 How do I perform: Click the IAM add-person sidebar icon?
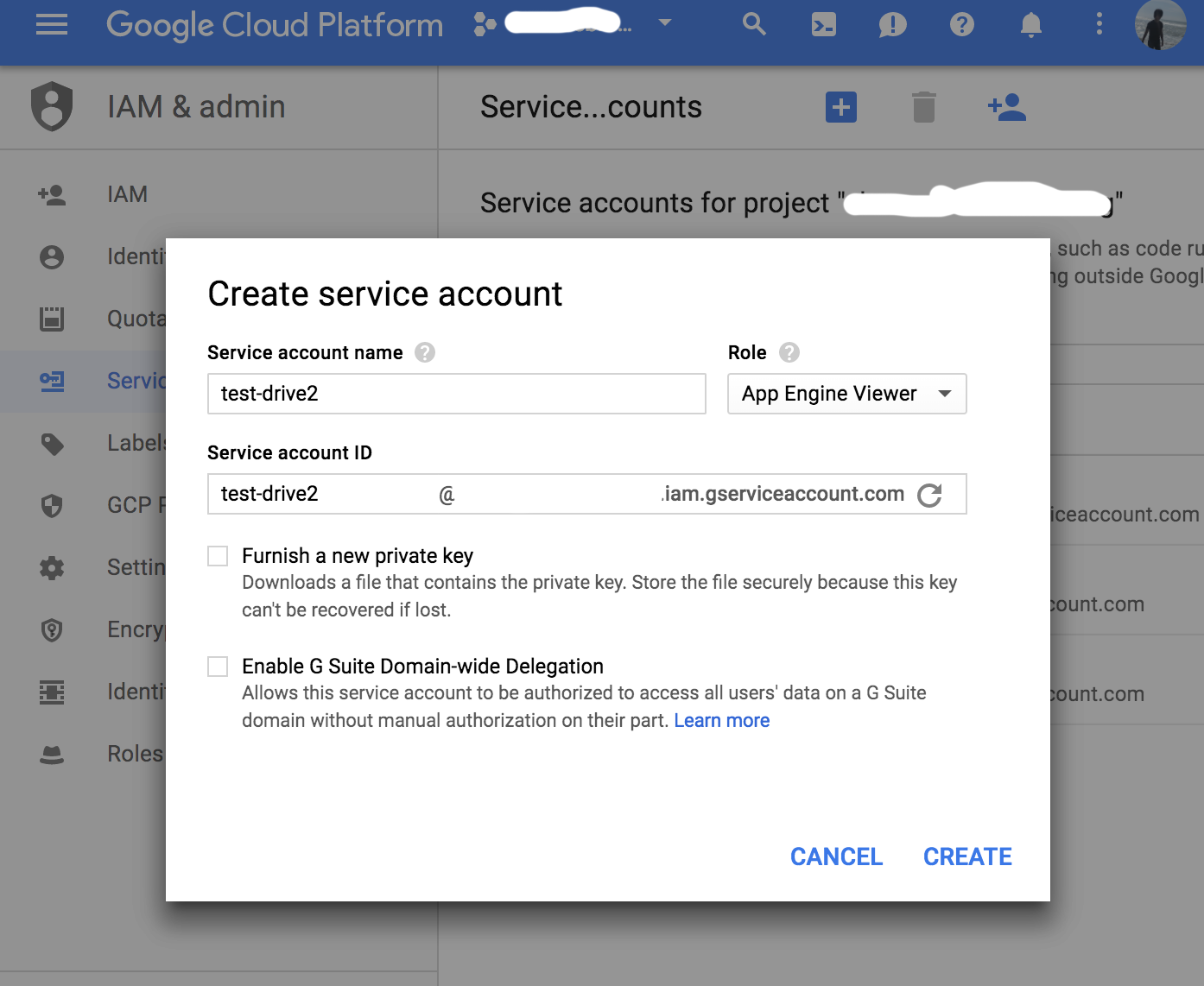tap(52, 194)
